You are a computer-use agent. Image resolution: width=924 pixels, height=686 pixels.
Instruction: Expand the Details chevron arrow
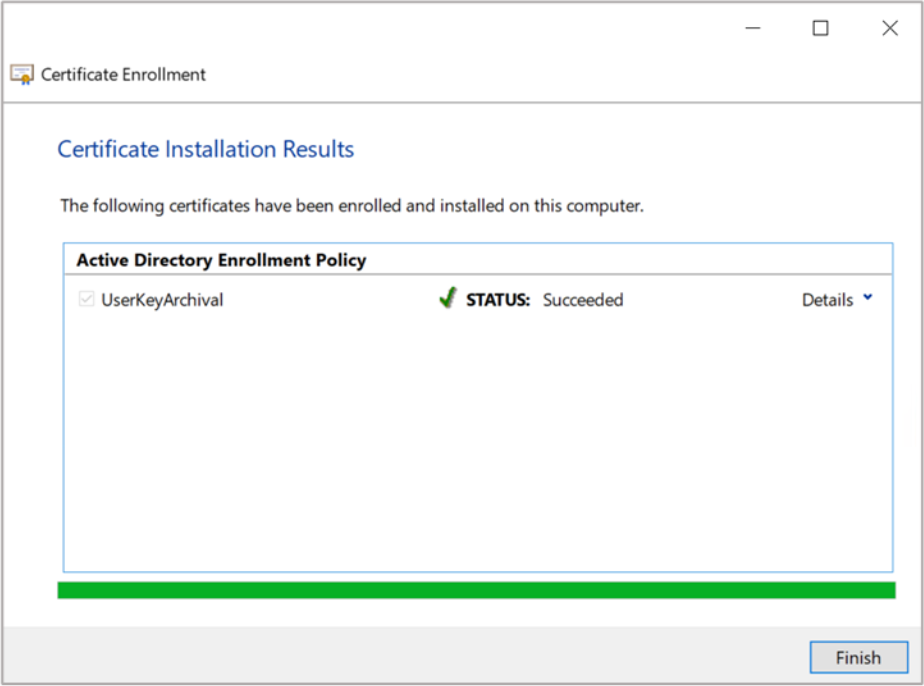click(x=867, y=298)
